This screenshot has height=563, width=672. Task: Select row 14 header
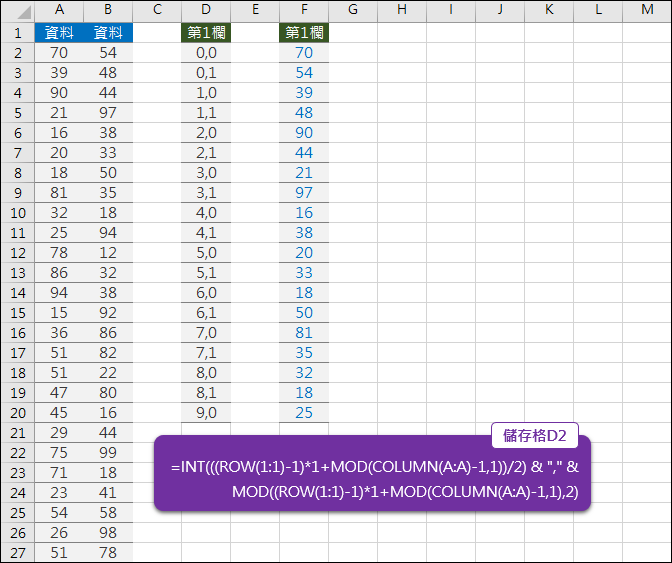coord(18,293)
